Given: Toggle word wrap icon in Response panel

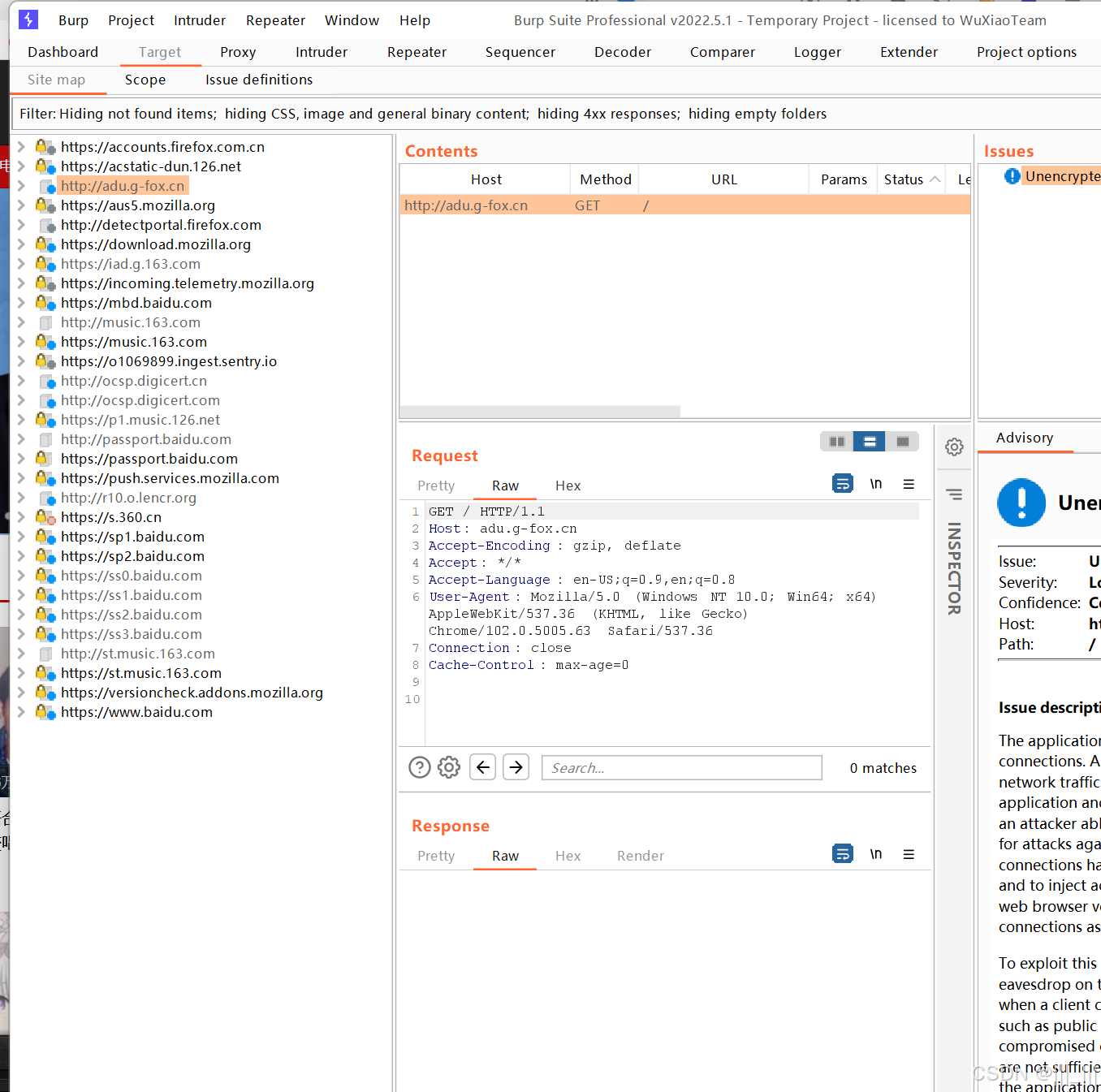Looking at the screenshot, I should (843, 854).
